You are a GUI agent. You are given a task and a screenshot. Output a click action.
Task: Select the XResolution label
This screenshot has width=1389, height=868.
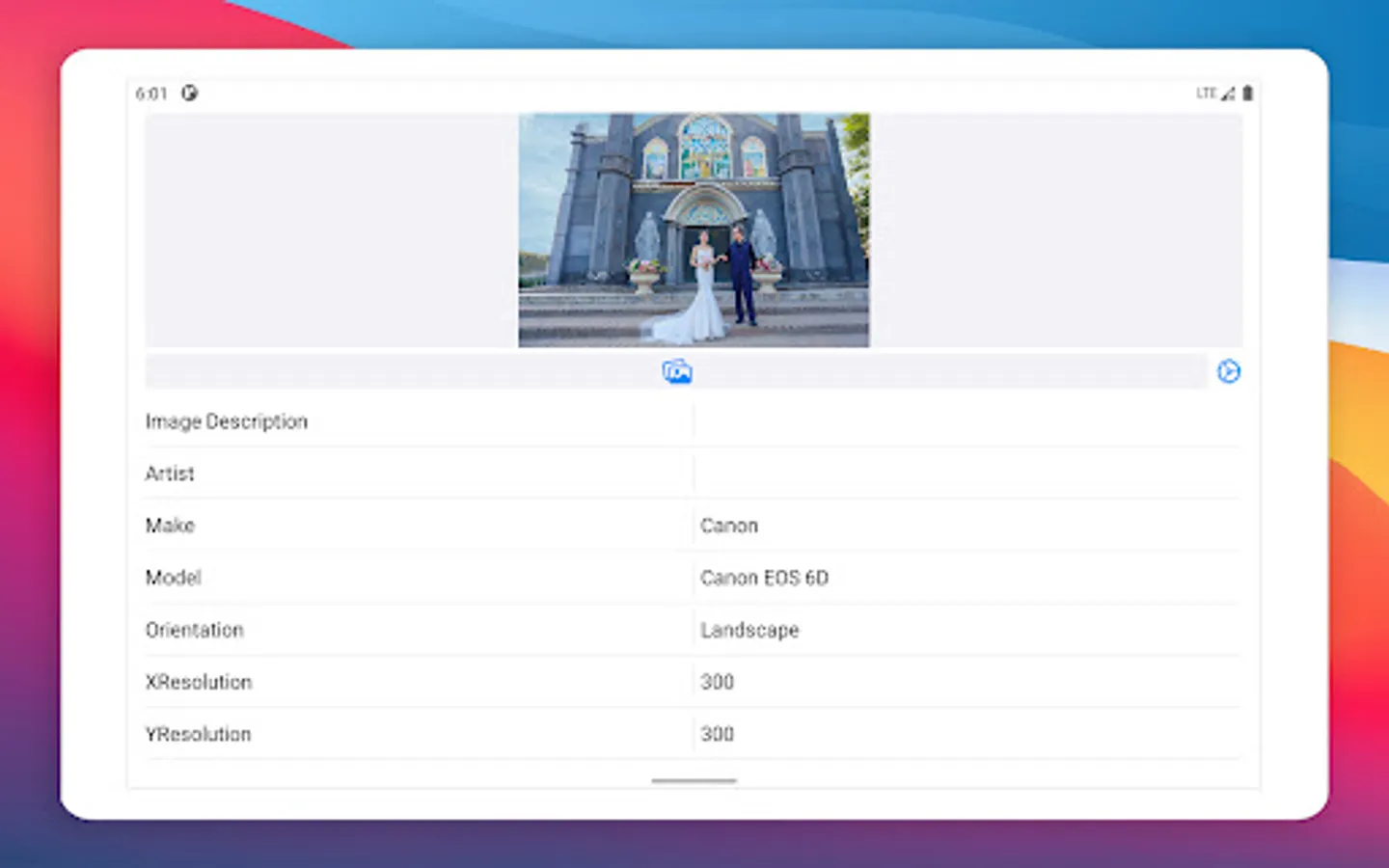tap(199, 682)
